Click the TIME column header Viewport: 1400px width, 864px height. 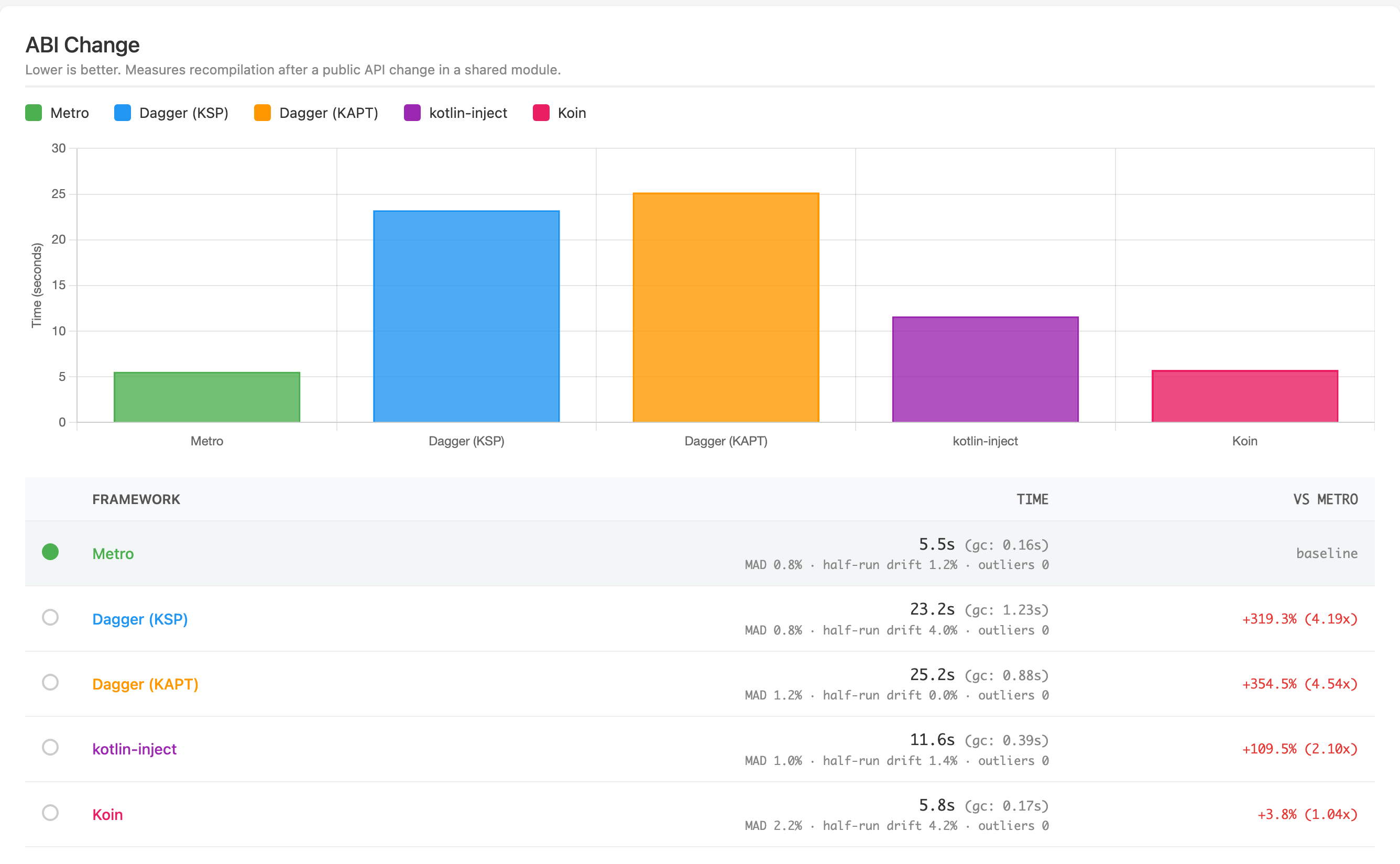(x=1032, y=499)
